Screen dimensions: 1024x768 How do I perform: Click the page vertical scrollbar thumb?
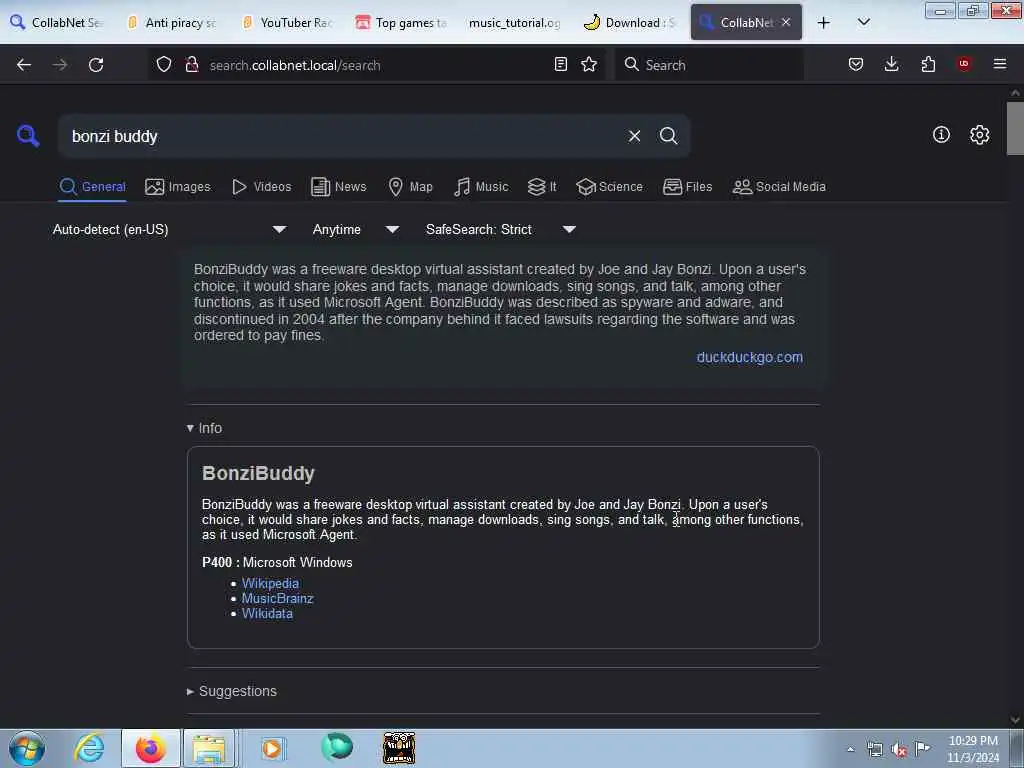[1015, 128]
